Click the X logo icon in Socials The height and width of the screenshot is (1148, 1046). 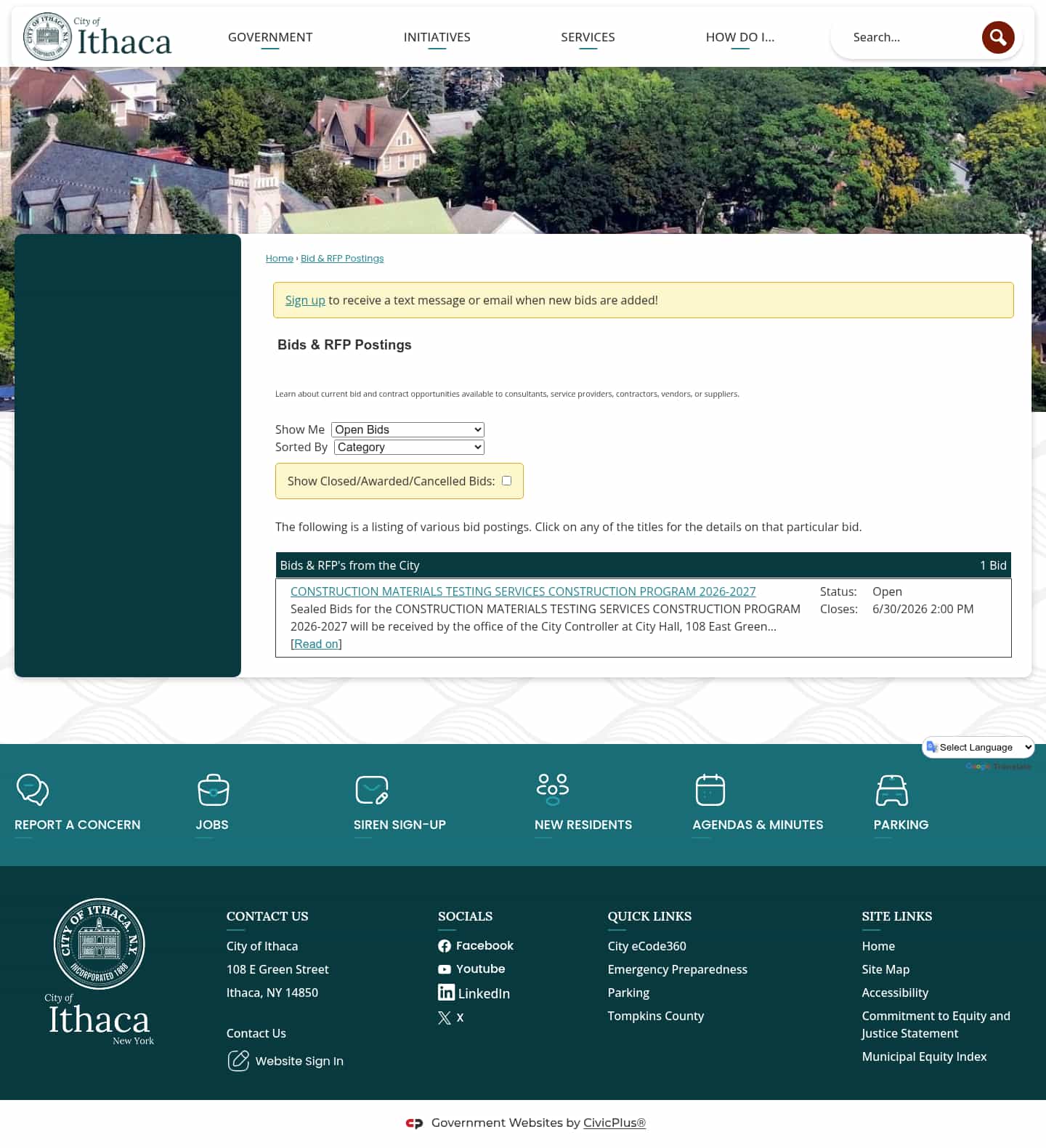click(445, 1018)
